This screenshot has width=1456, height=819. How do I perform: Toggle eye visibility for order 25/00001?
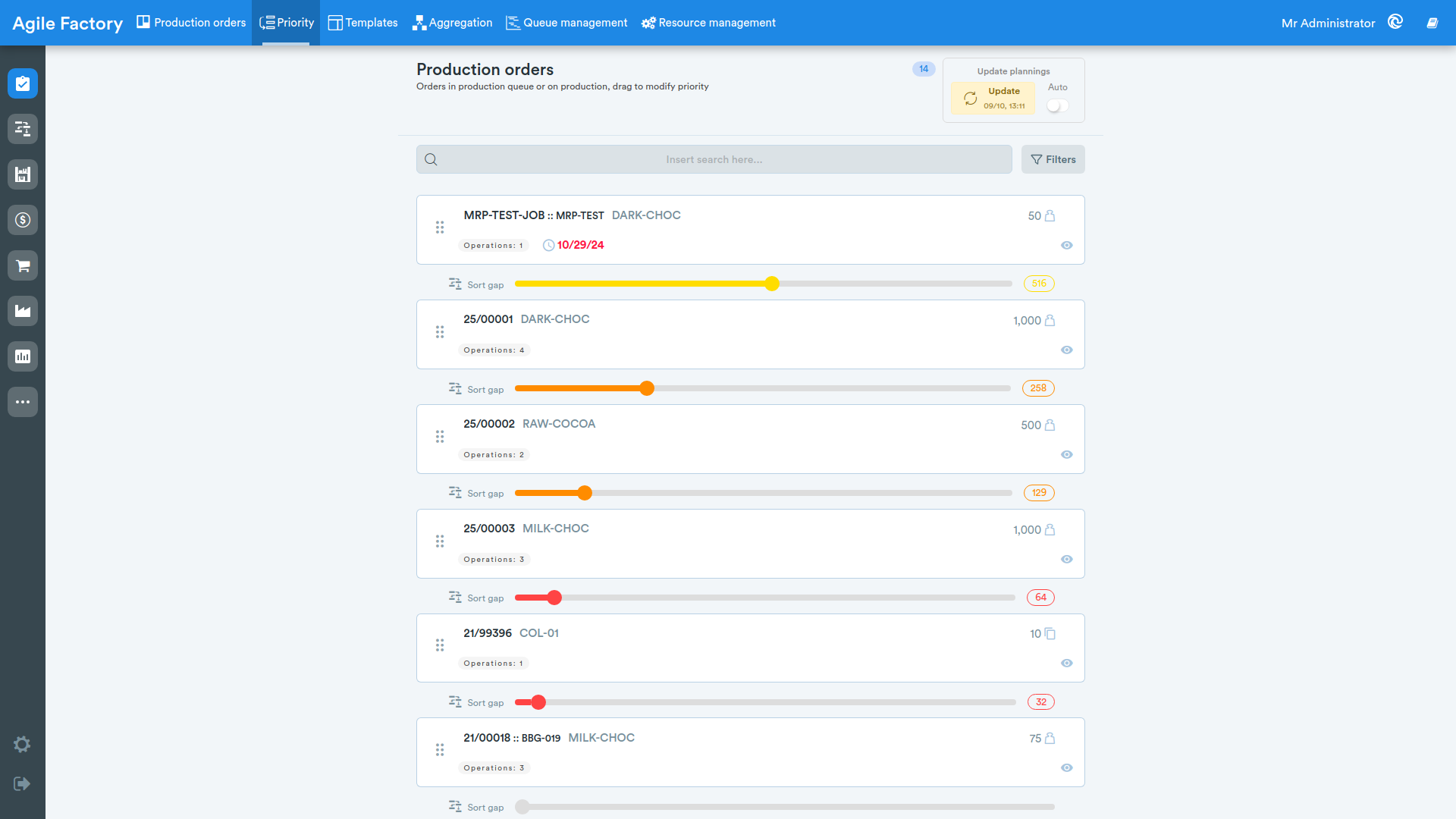click(1067, 350)
